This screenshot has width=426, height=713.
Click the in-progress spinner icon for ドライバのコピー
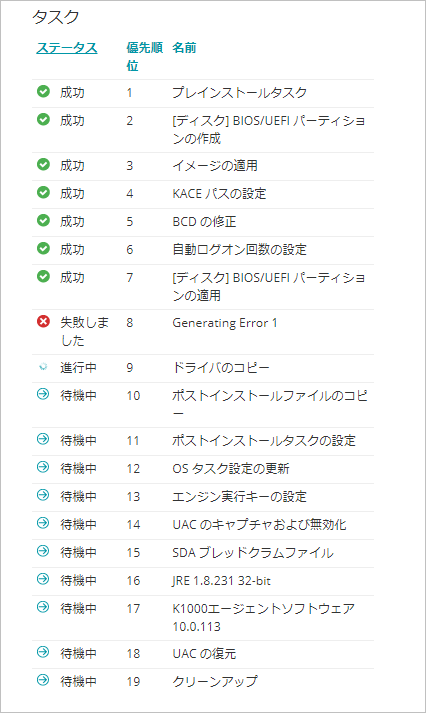(x=43, y=367)
